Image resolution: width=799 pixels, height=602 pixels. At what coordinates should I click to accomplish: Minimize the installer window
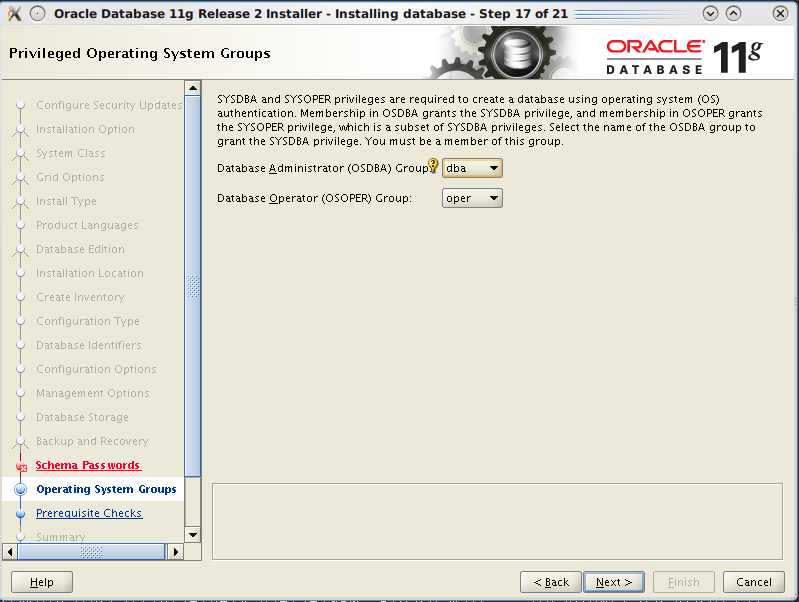(710, 14)
